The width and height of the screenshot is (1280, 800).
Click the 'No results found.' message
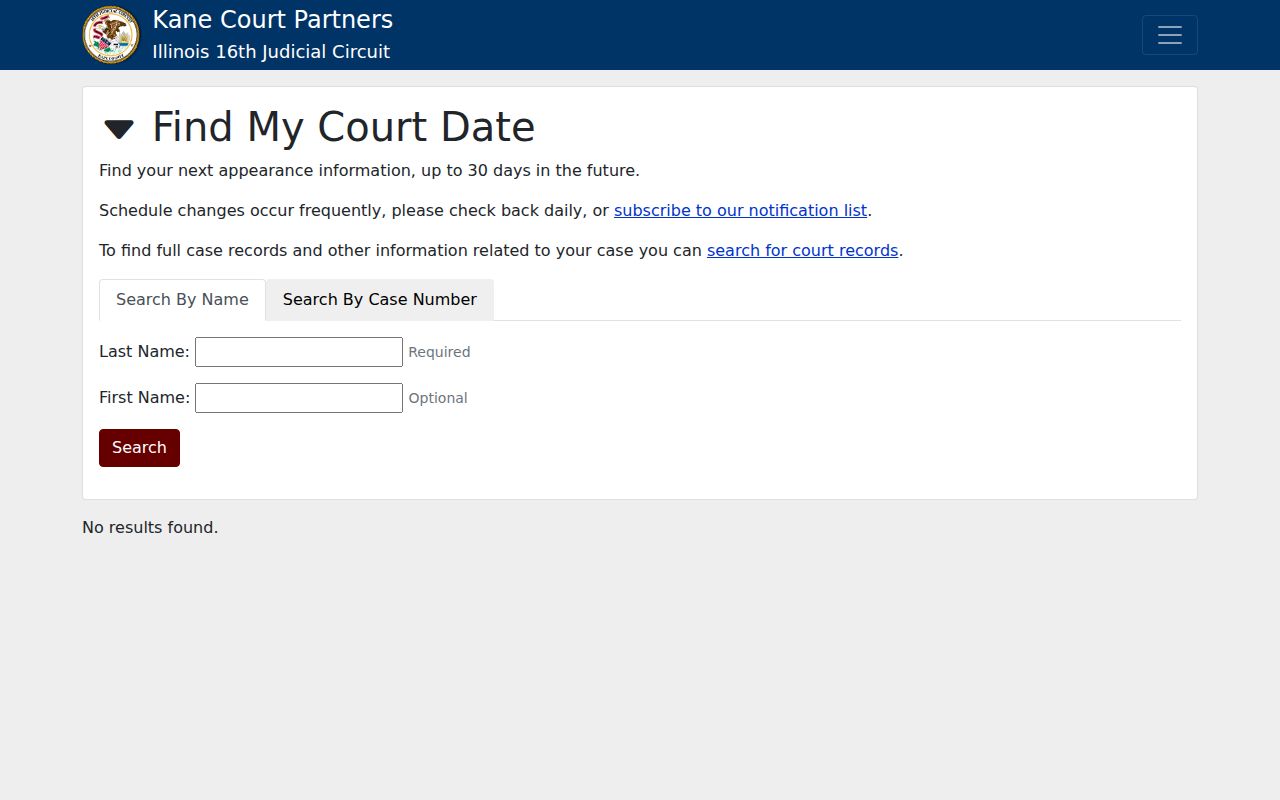(150, 527)
